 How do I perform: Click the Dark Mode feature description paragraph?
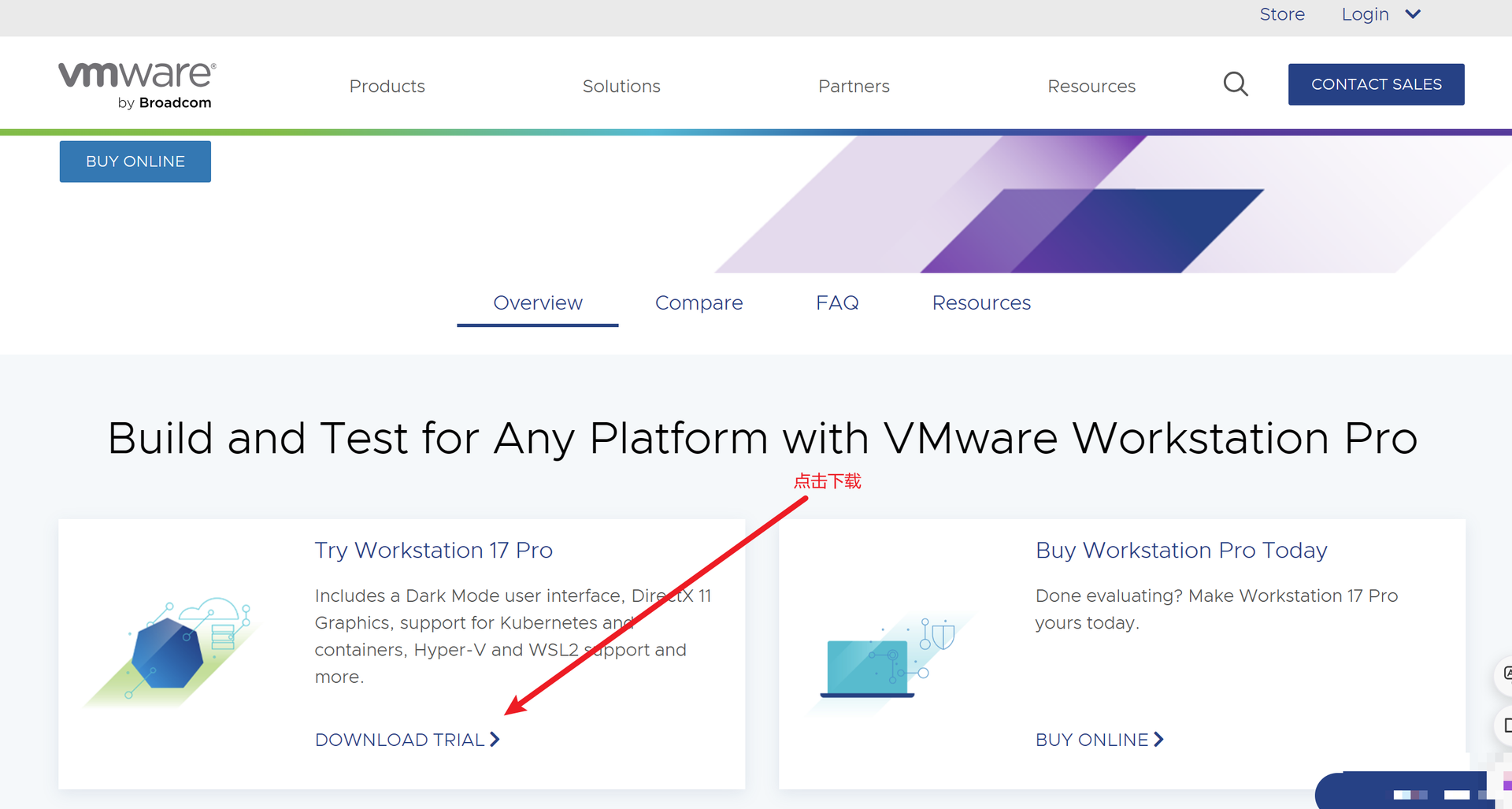513,636
